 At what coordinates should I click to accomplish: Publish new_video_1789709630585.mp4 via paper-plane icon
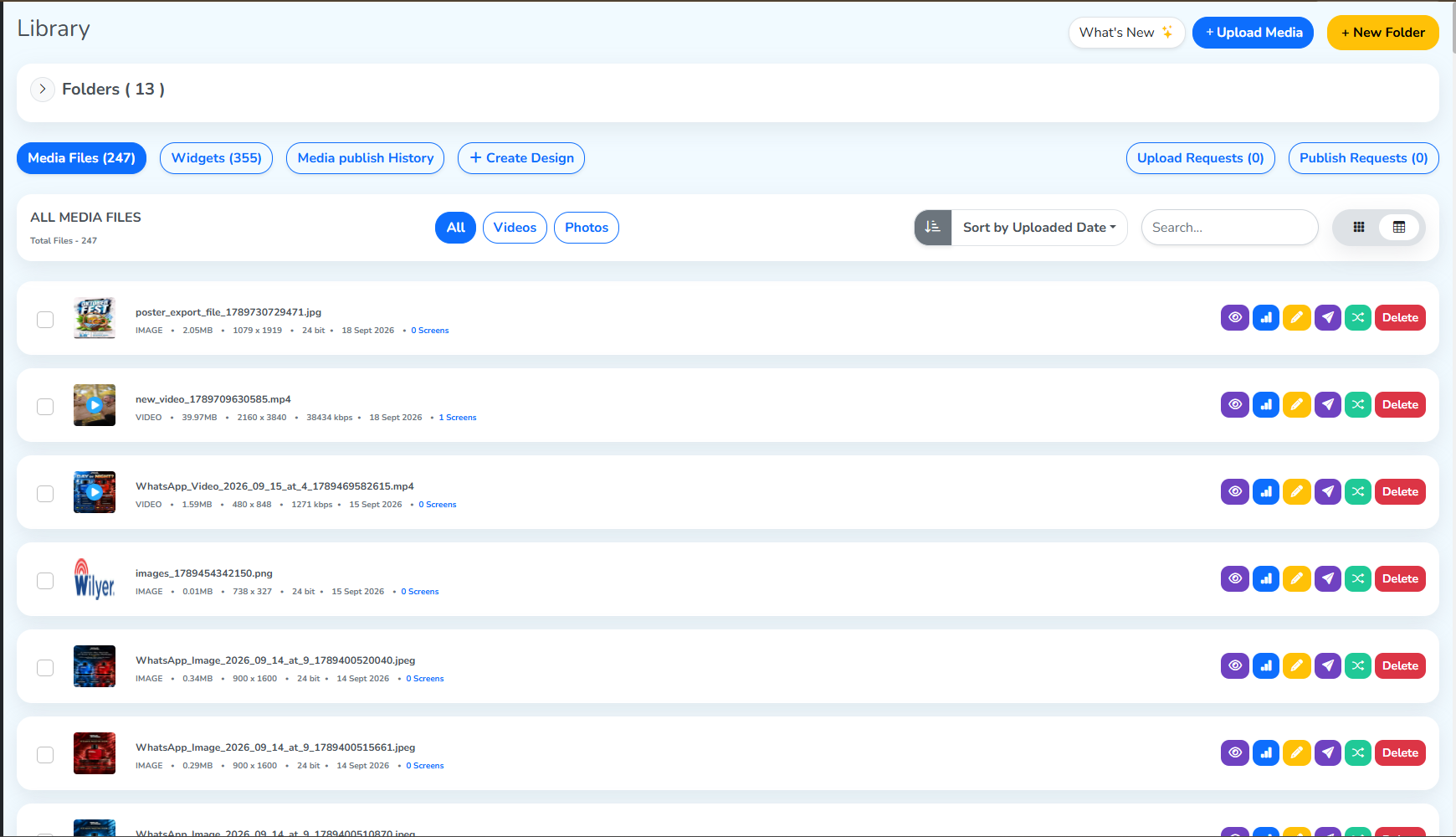[x=1327, y=404]
